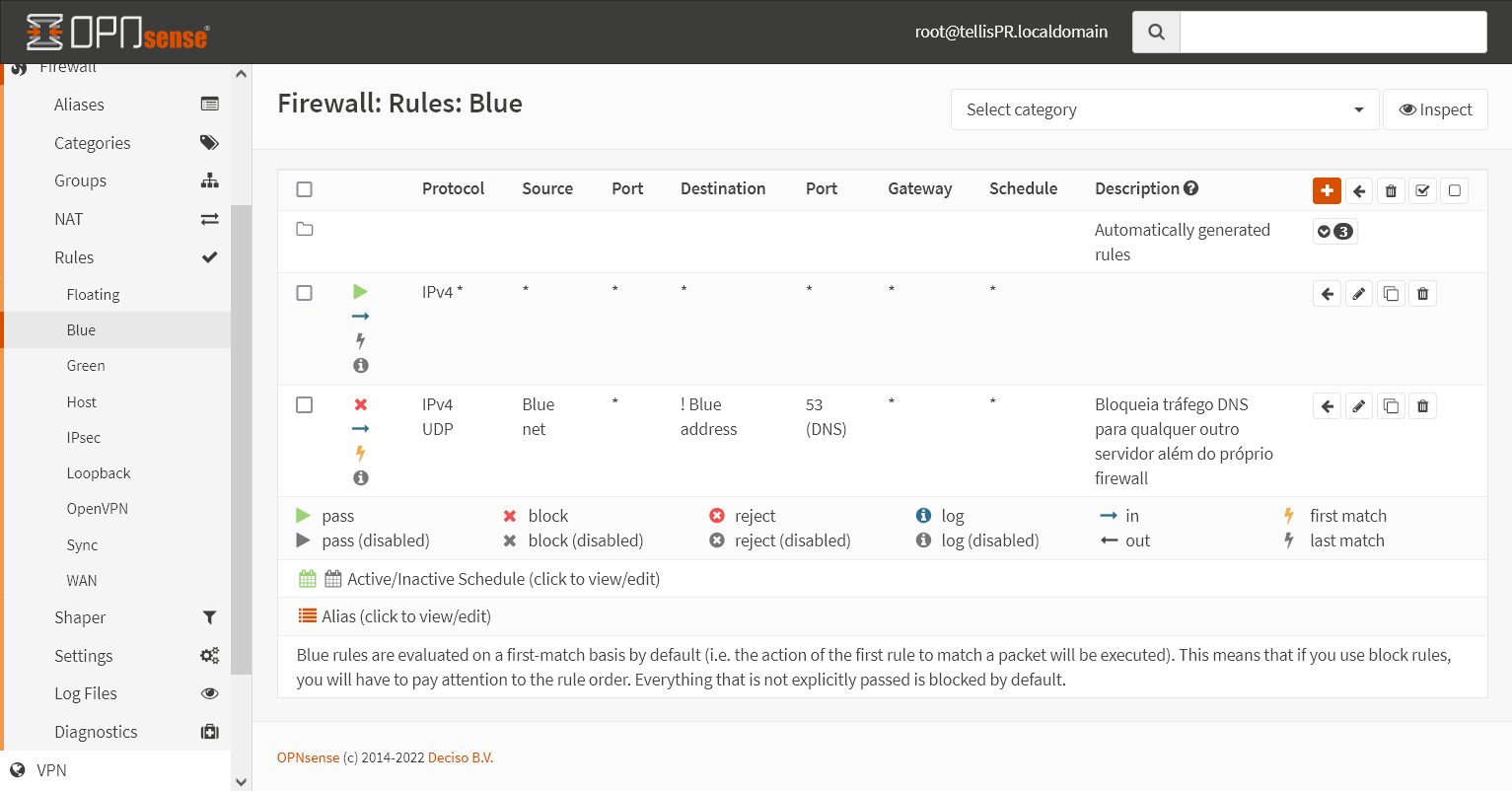Open the log info icon on the pass rule
This screenshot has height=791, width=1512.
(361, 365)
